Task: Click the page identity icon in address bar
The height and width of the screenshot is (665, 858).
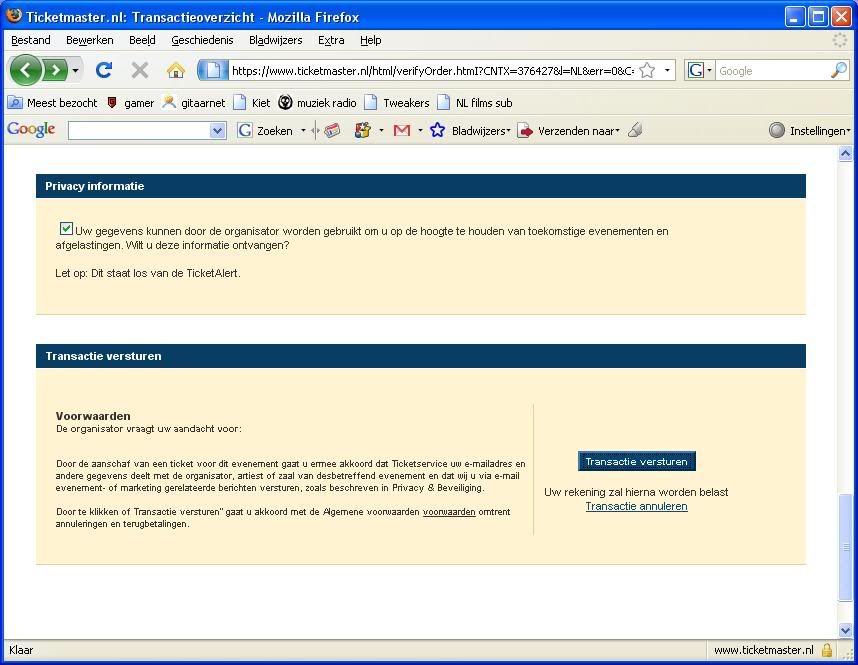Action: tap(213, 71)
